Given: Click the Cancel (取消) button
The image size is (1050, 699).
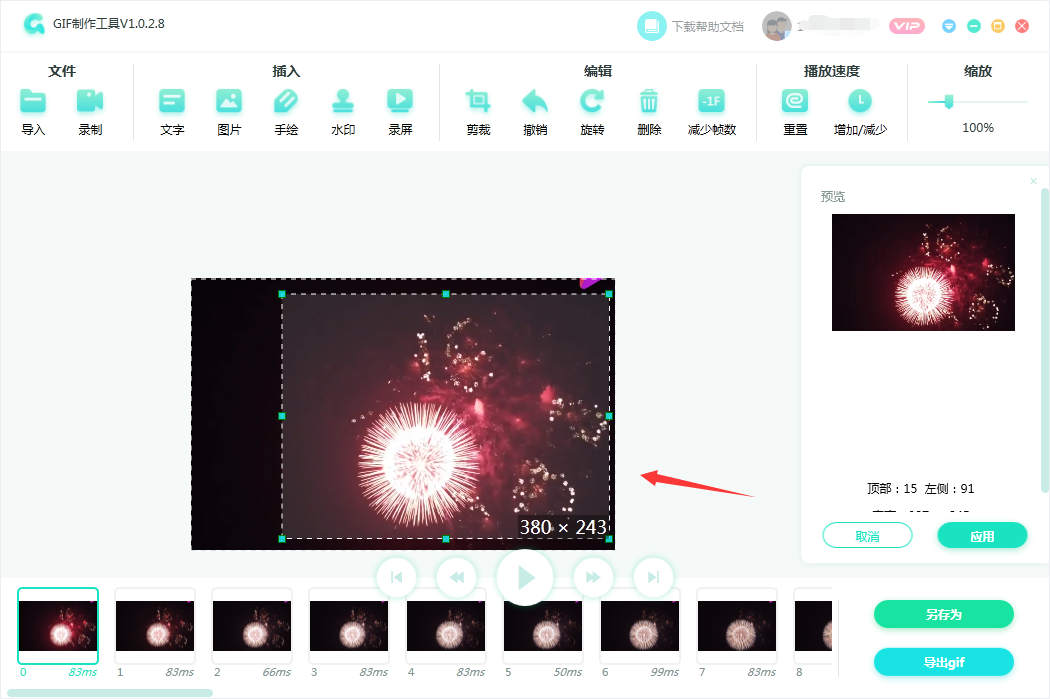Looking at the screenshot, I should [867, 536].
